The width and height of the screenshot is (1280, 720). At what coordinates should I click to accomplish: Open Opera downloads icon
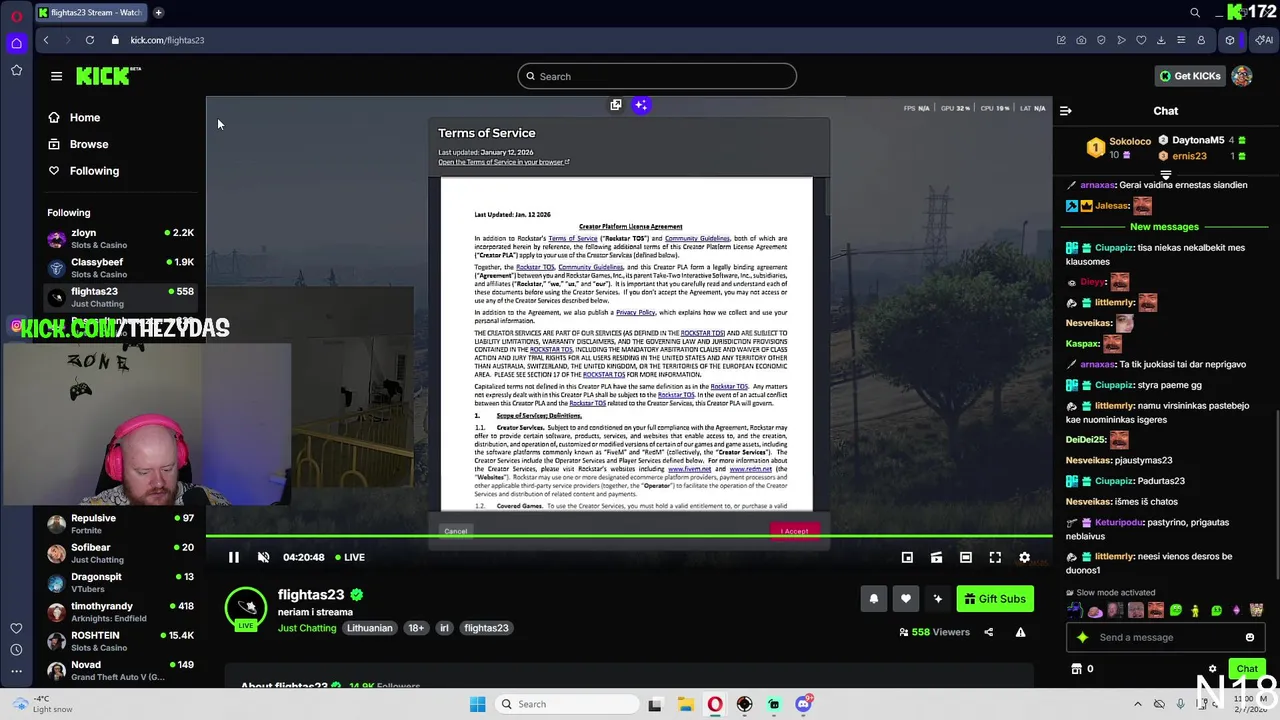click(1161, 40)
